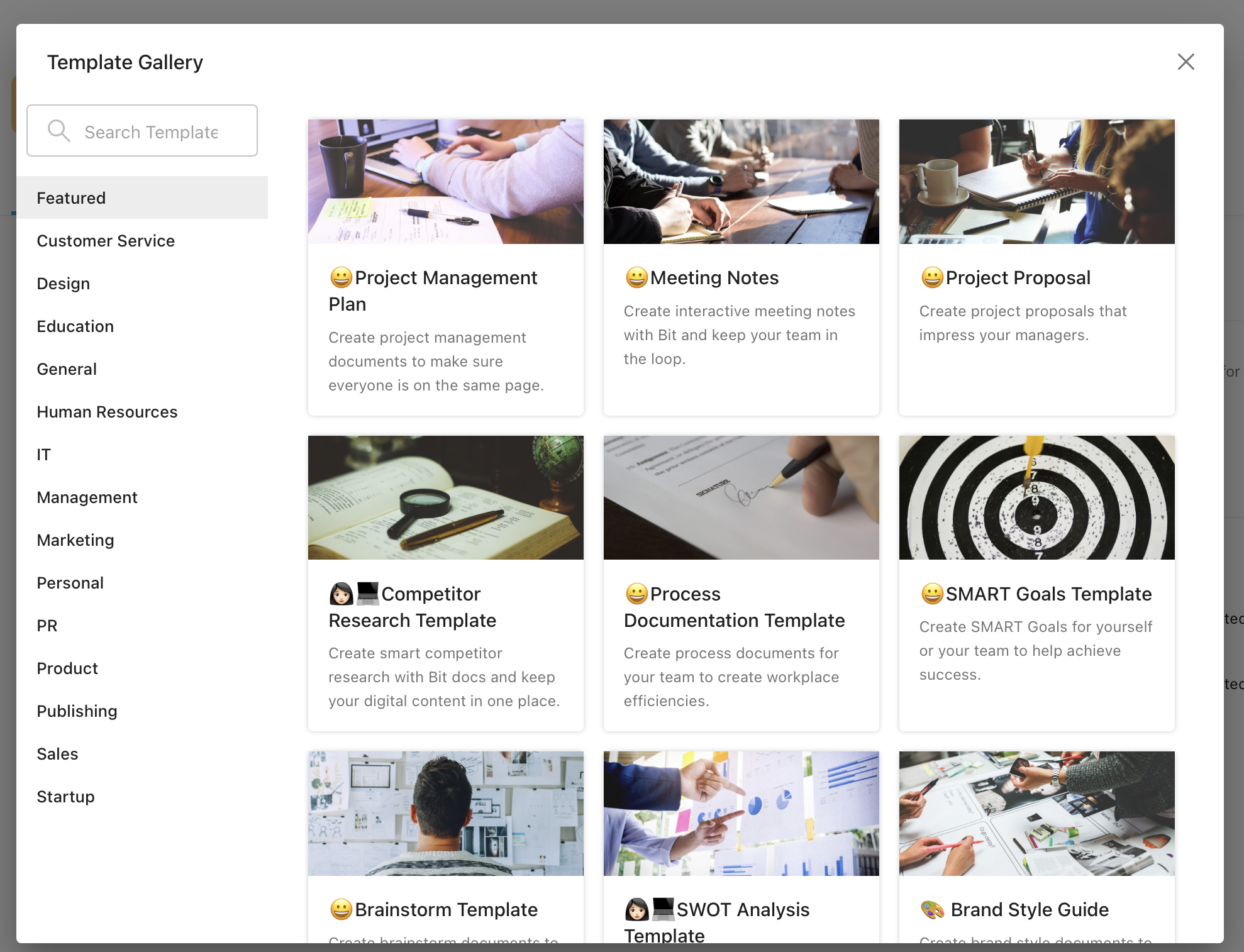Click the Brand Style Guide palette icon
This screenshot has width=1244, height=952.
932,909
